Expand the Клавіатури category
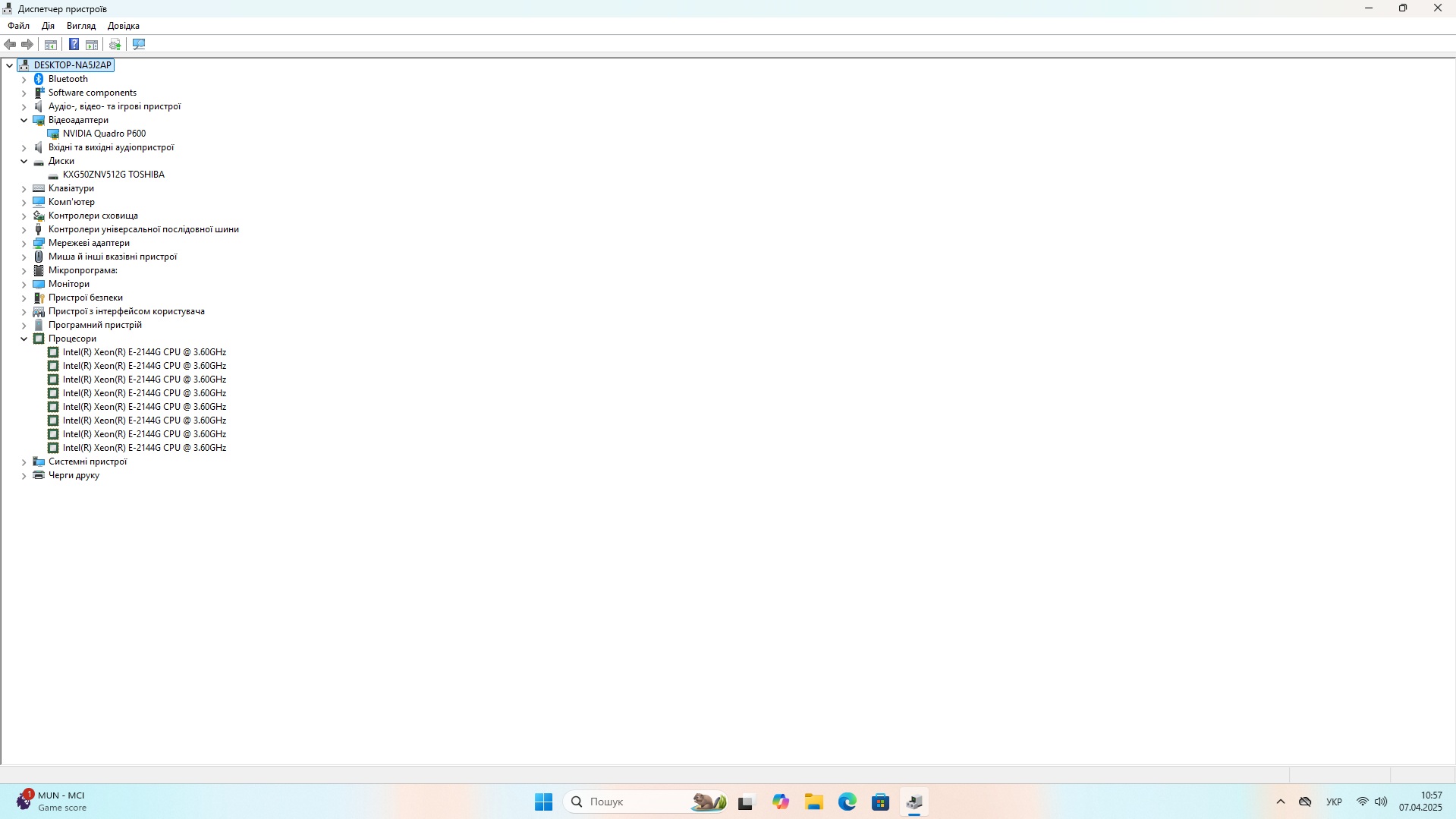1456x819 pixels. pos(24,188)
